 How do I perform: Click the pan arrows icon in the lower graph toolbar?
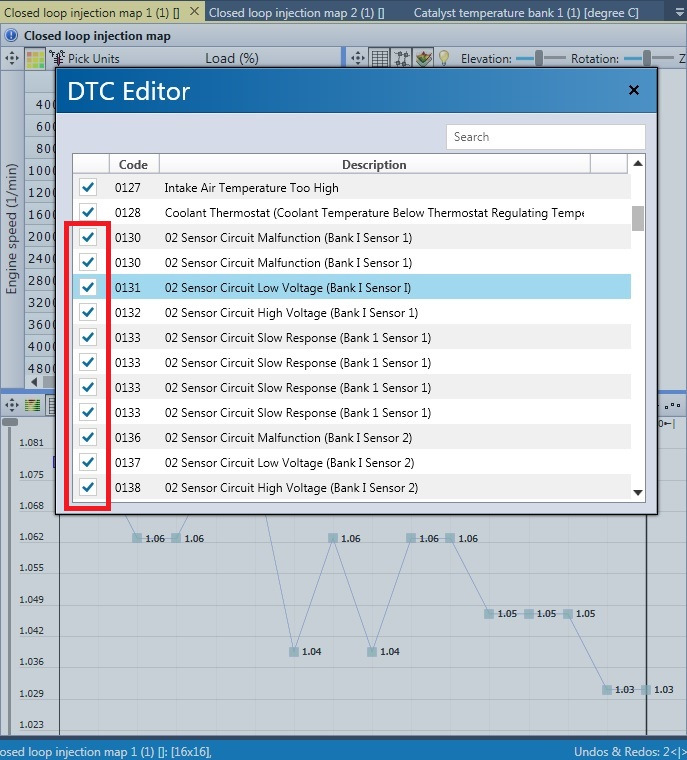pos(12,405)
